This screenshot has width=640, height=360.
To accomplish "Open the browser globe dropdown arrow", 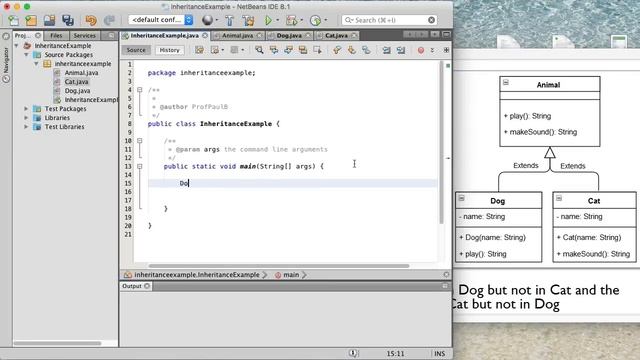I will click(x=216, y=20).
